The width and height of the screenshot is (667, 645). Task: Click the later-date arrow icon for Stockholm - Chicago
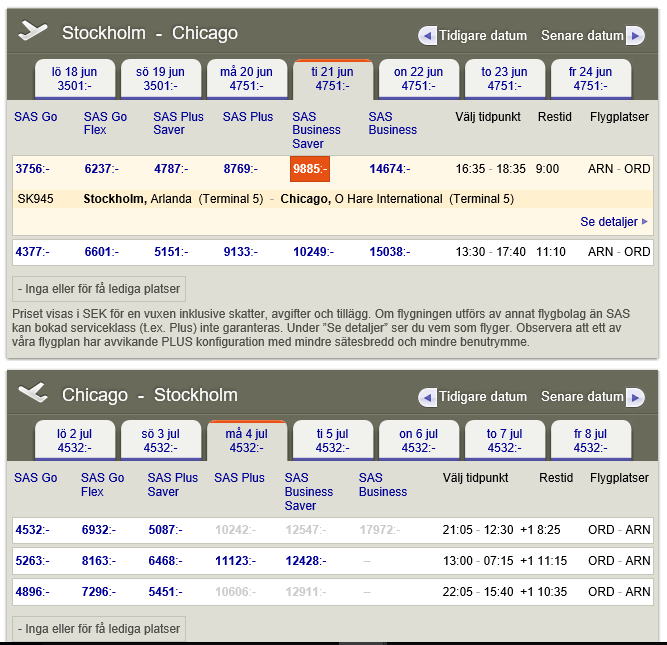click(635, 36)
